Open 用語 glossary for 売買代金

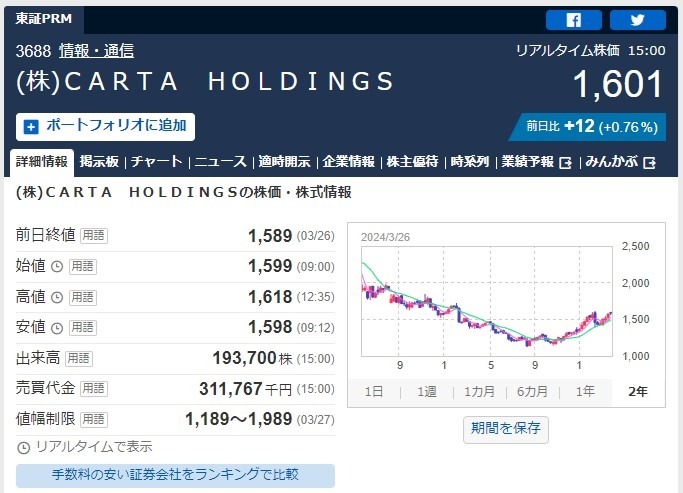[x=94, y=388]
